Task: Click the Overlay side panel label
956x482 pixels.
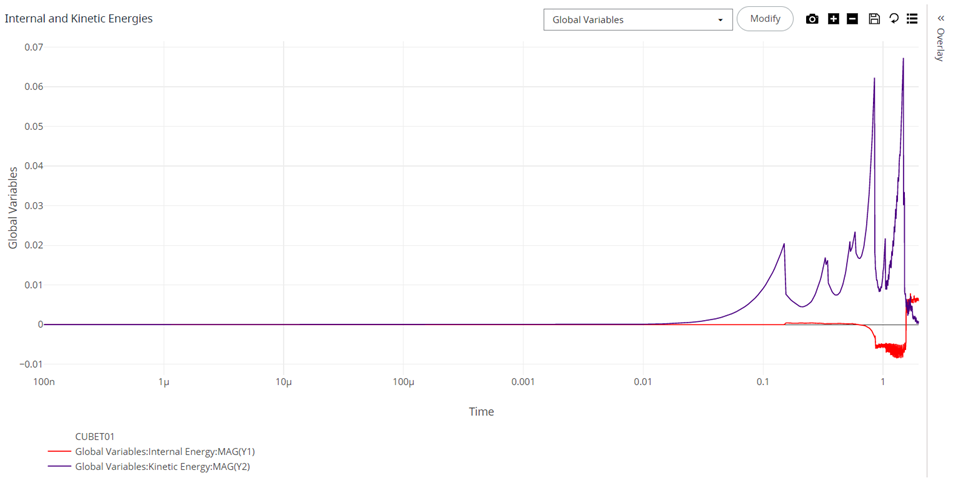Action: click(x=940, y=45)
